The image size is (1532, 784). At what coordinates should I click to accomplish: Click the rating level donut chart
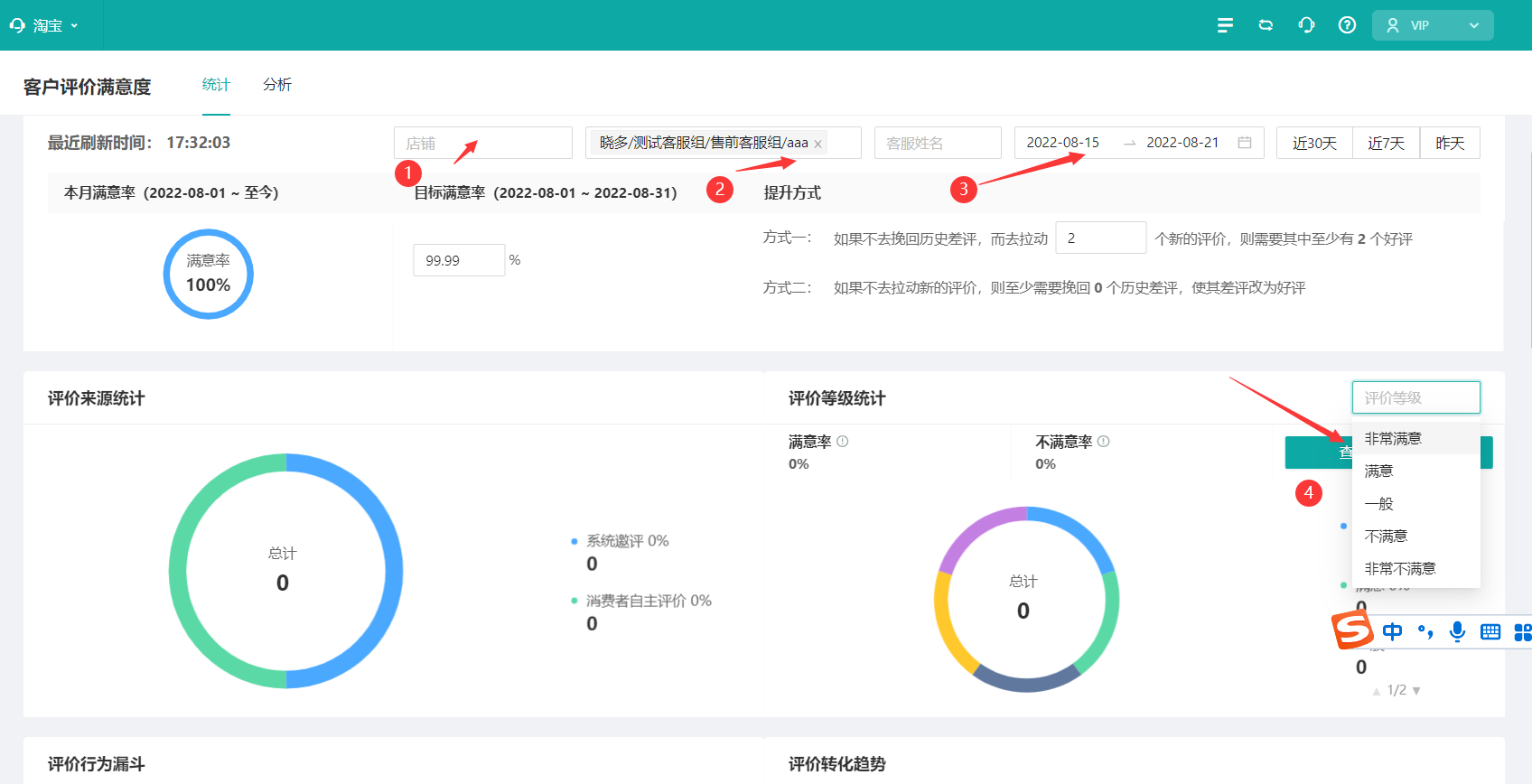[x=1026, y=600]
